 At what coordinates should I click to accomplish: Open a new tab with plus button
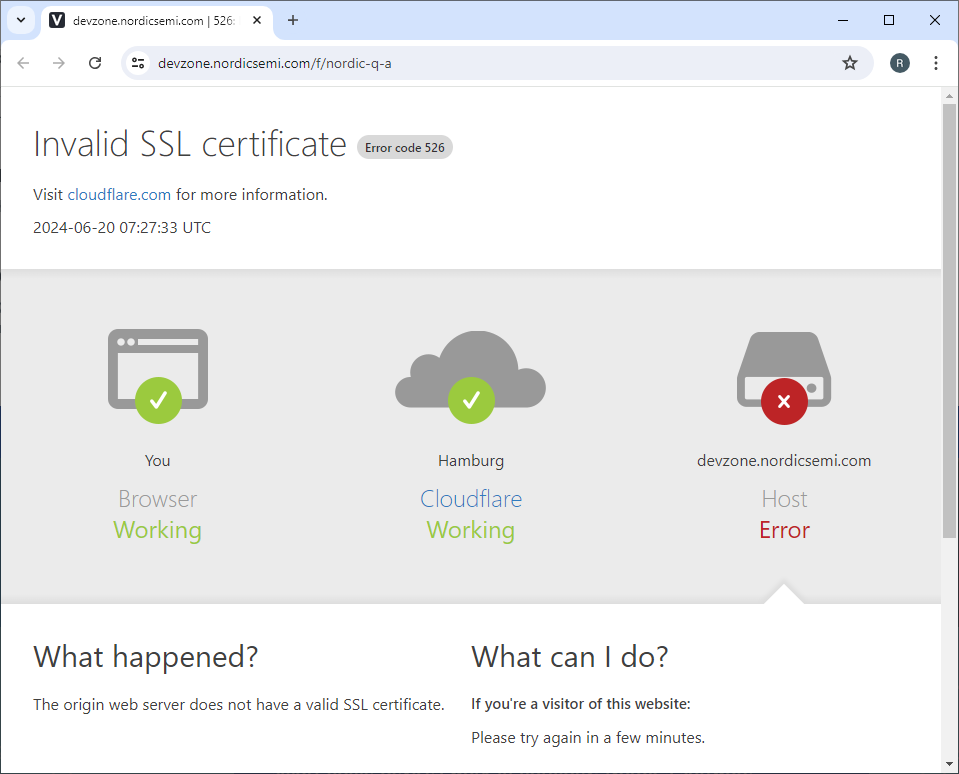[293, 20]
